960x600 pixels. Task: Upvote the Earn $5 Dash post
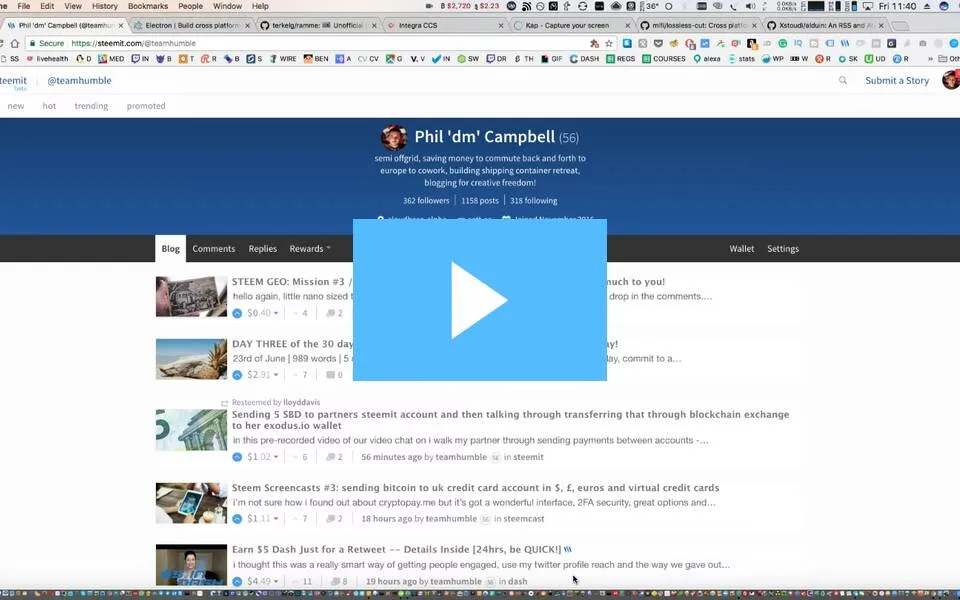pos(237,581)
